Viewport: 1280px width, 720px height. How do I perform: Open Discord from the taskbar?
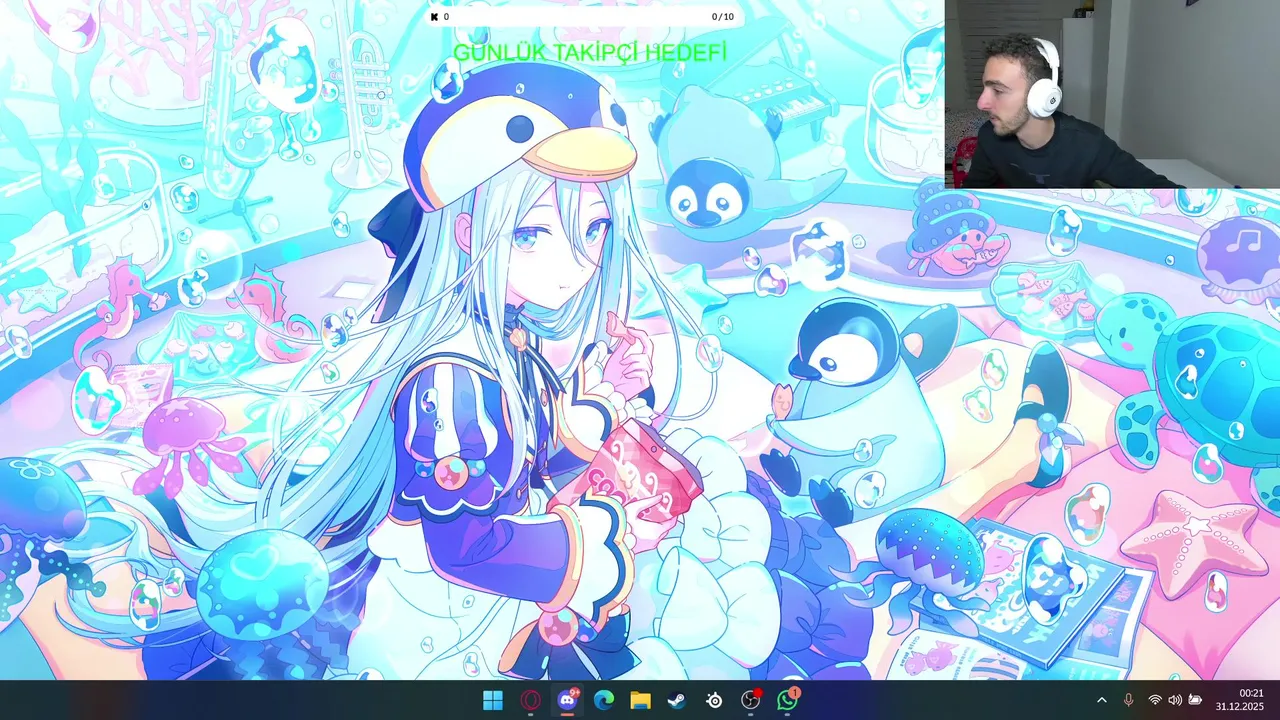(567, 700)
